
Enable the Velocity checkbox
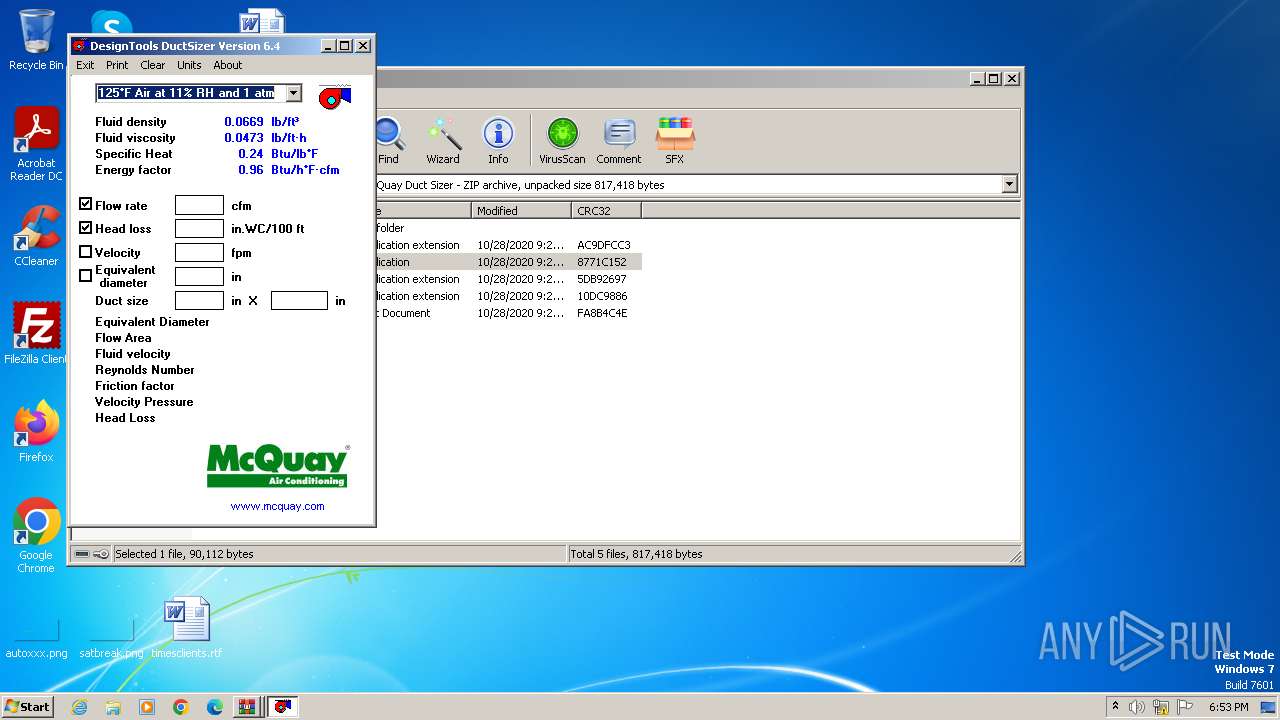pyautogui.click(x=86, y=252)
